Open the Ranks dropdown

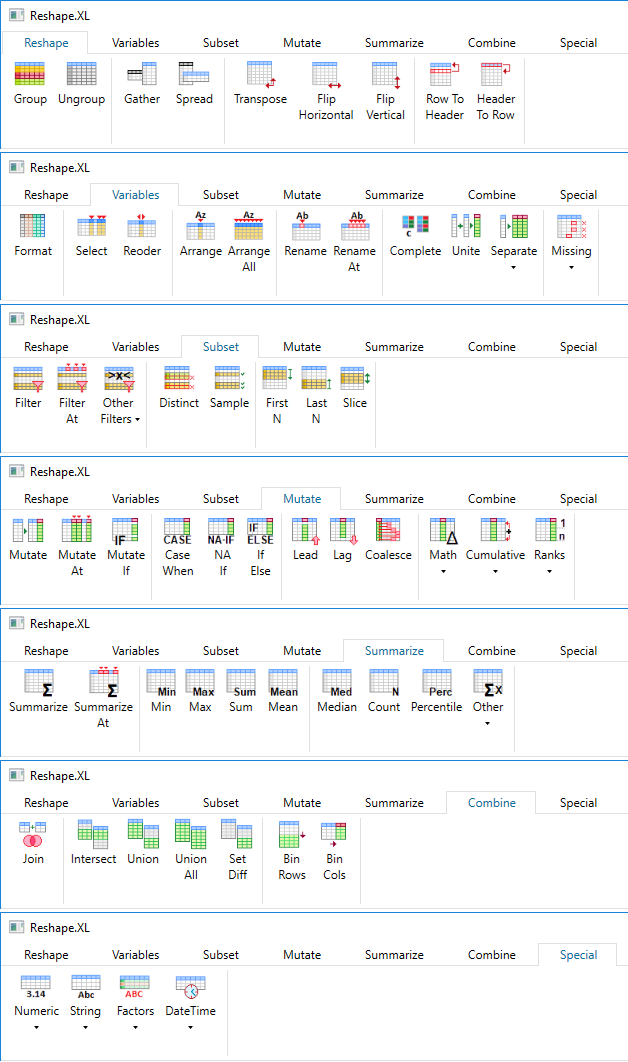549,572
